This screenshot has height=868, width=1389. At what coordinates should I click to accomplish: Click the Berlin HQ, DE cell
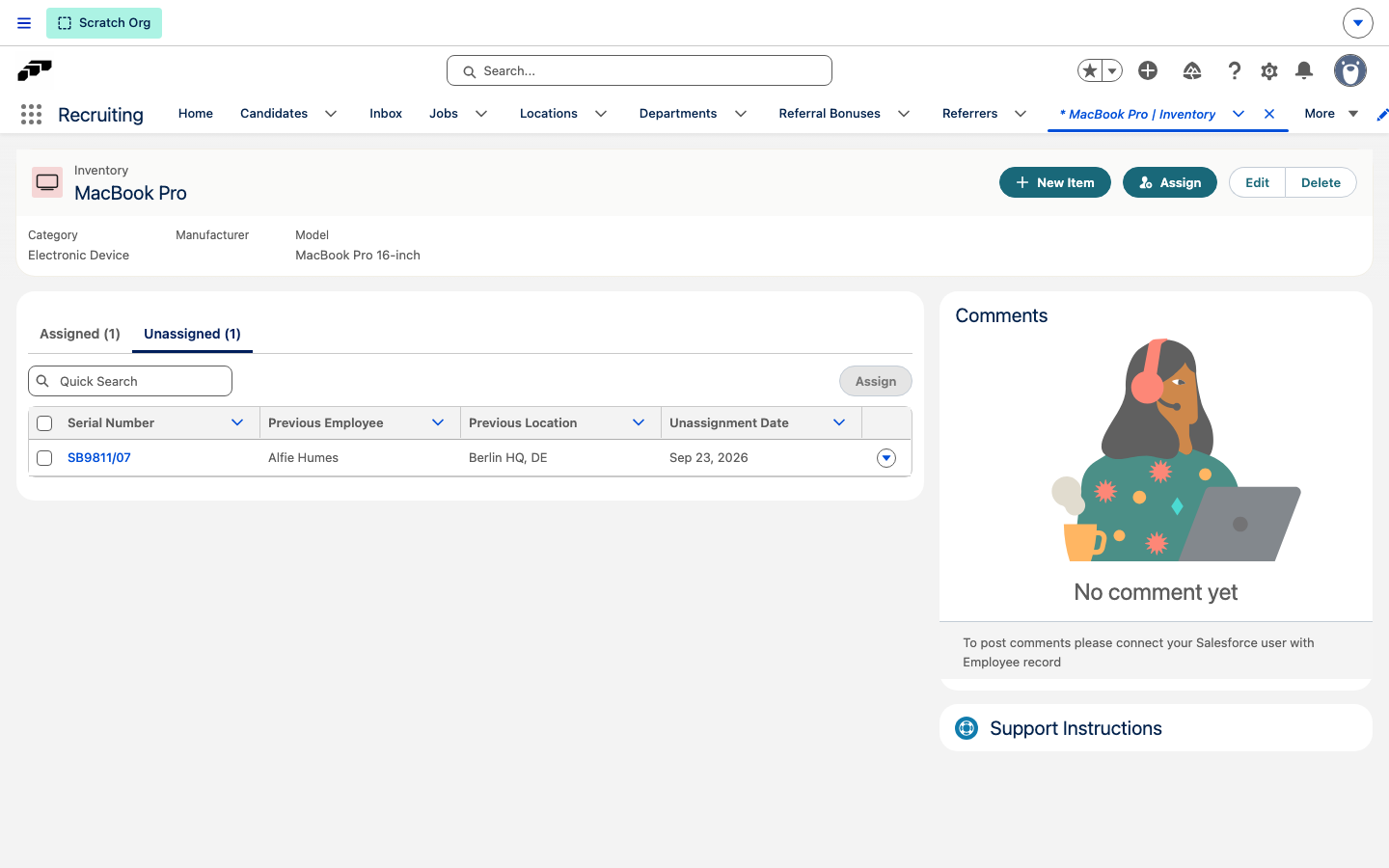(x=508, y=458)
